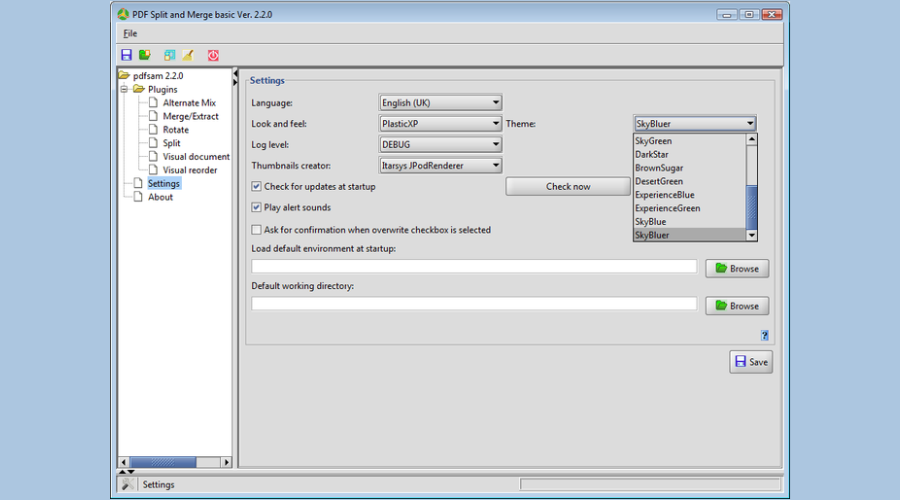This screenshot has height=500, width=900.
Task: Click theme list scrollbar up arrow
Action: tap(751, 139)
